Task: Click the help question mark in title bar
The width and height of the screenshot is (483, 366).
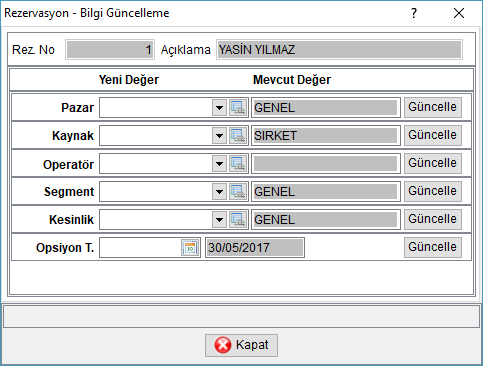Action: pyautogui.click(x=414, y=13)
